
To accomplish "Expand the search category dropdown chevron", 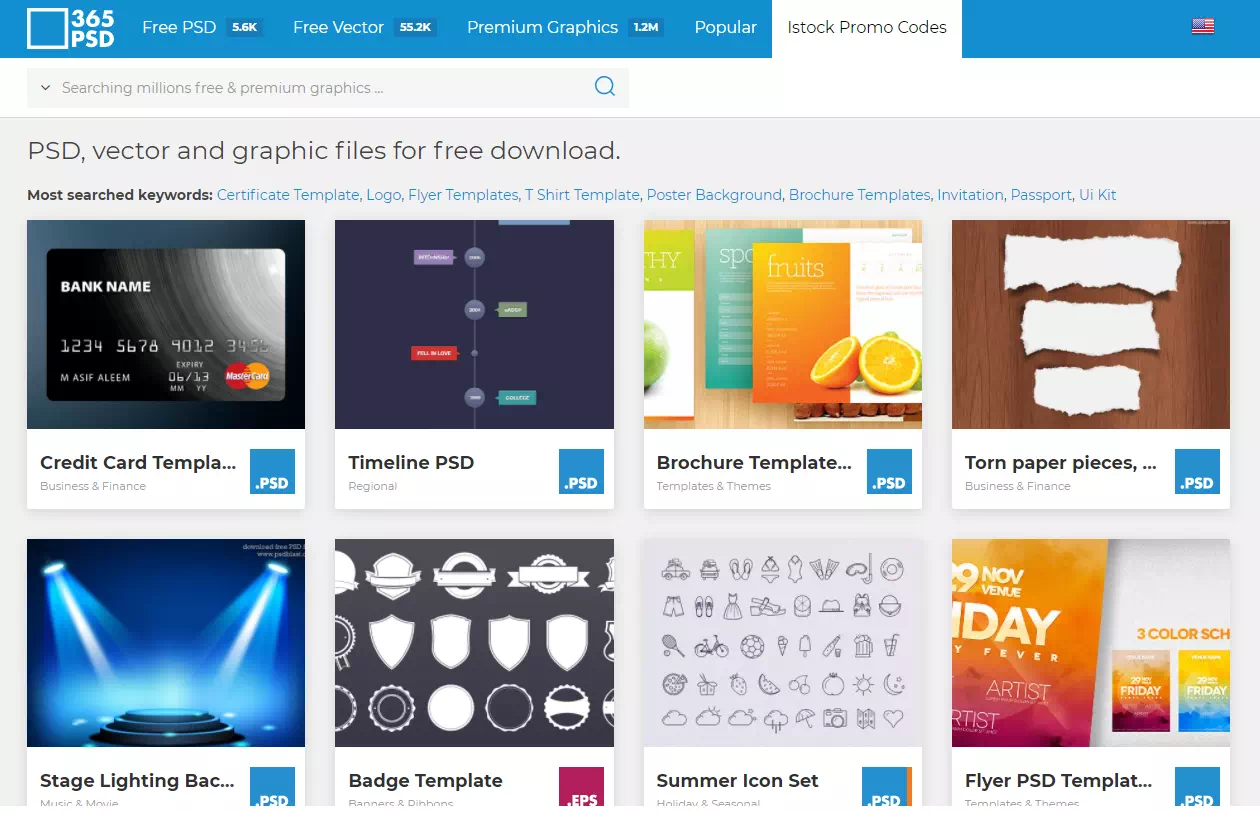I will 45,88.
